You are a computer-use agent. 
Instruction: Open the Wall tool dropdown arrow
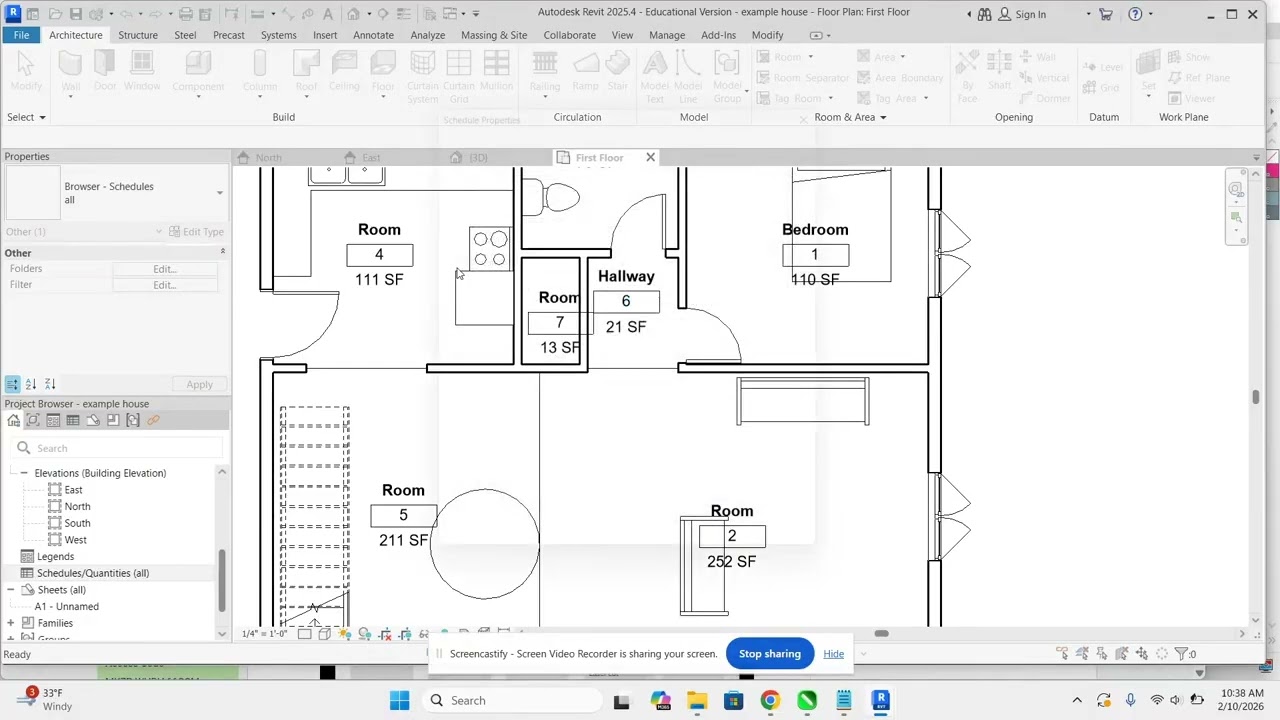pyautogui.click(x=70, y=96)
